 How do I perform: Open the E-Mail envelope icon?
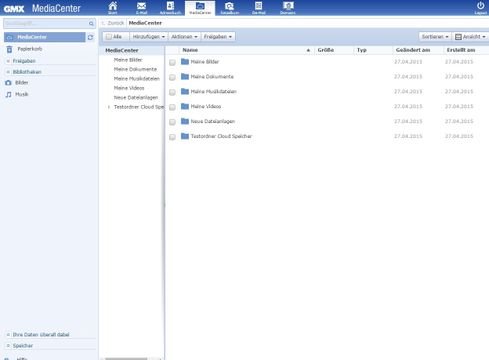[141, 6]
